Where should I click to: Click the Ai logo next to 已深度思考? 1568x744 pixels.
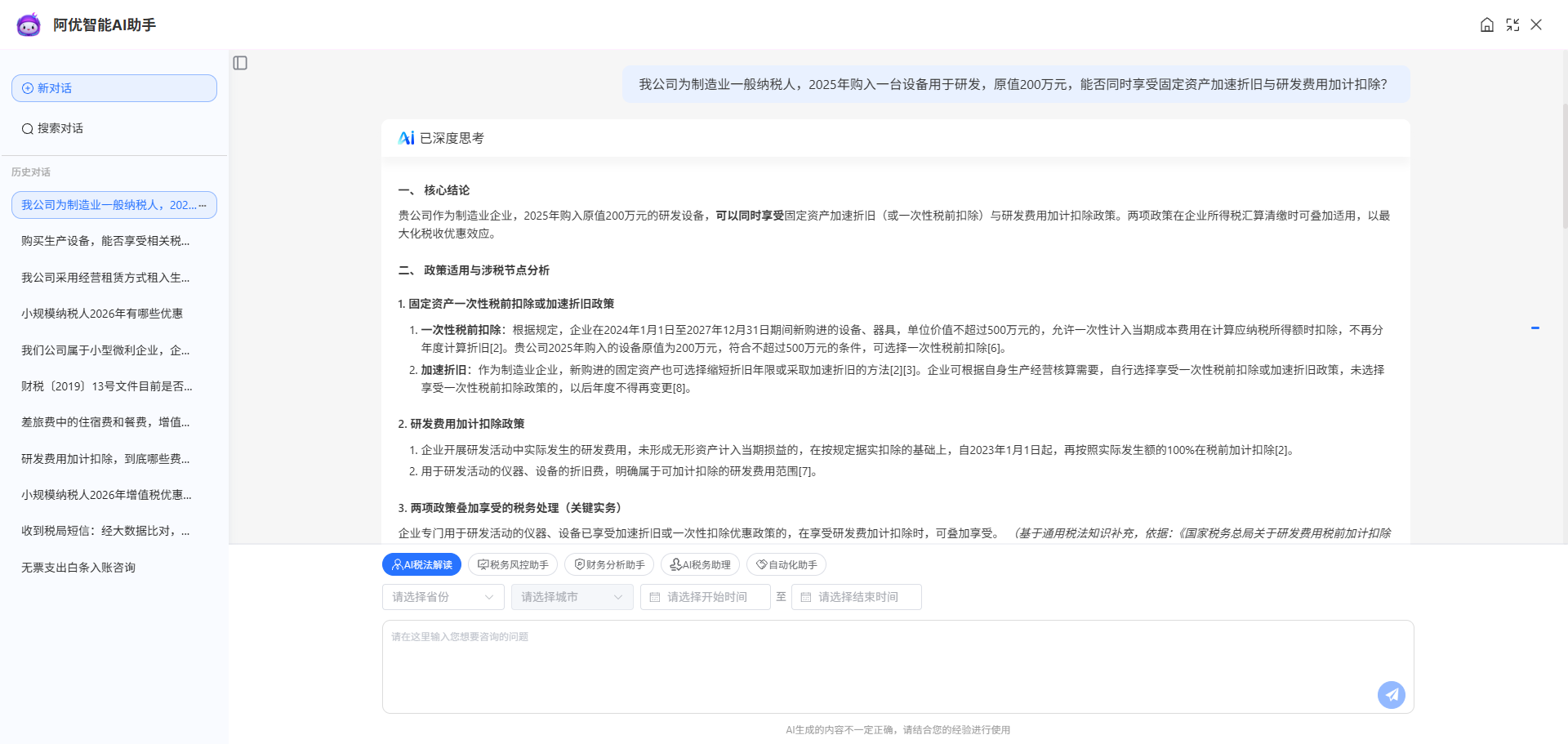click(406, 138)
